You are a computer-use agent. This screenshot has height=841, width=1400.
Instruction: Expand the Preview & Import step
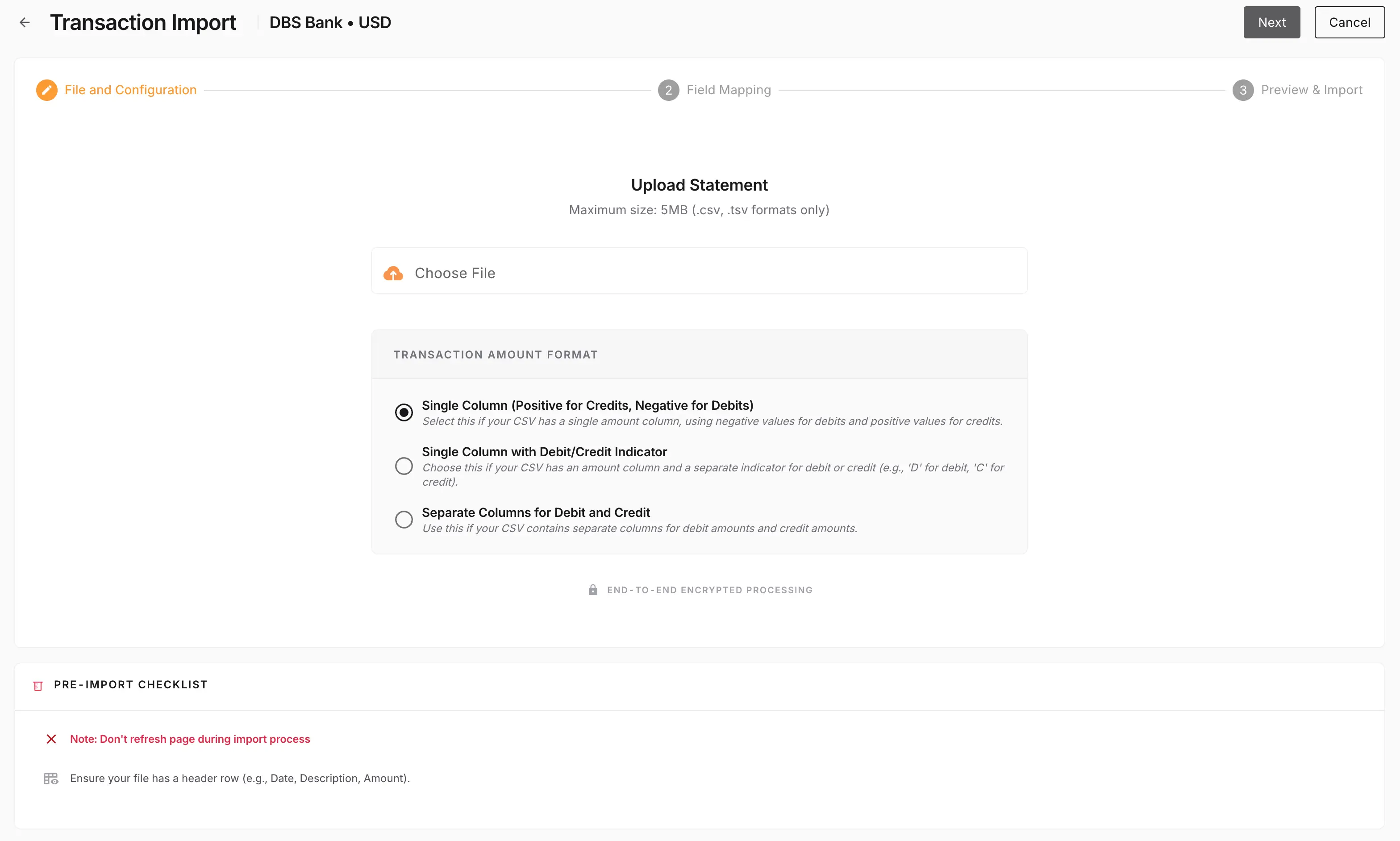coord(1312,90)
